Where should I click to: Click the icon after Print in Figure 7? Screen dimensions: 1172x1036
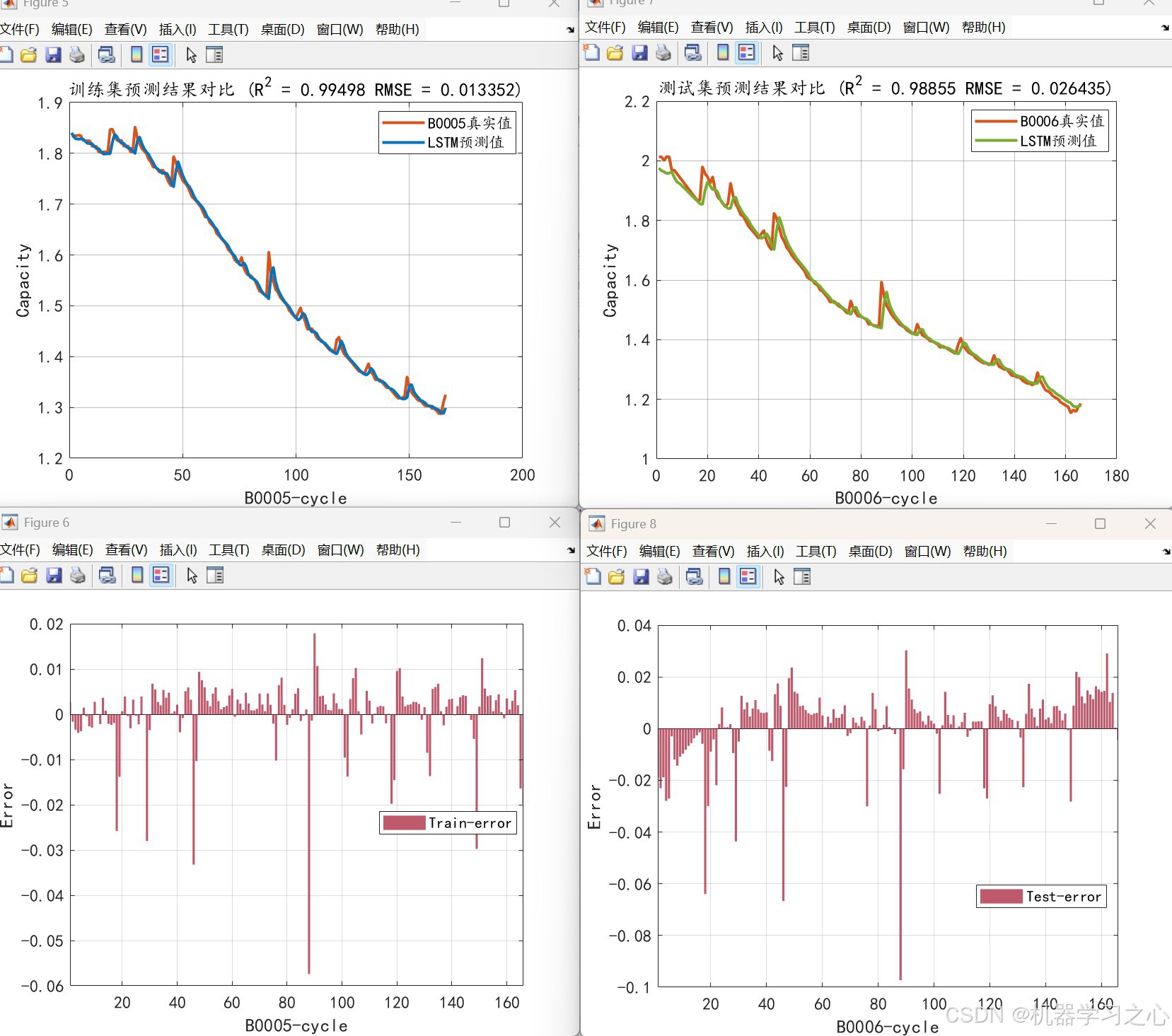693,53
